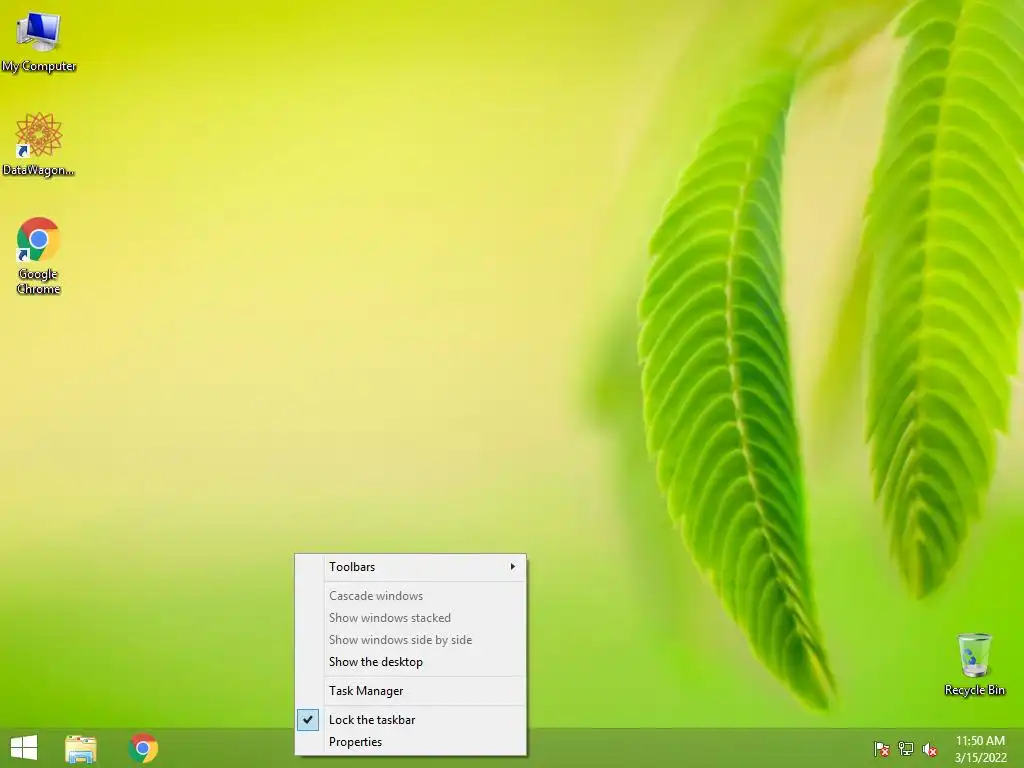Select the Google Chrome desktop shortcut
This screenshot has width=1024, height=768.
(x=38, y=256)
